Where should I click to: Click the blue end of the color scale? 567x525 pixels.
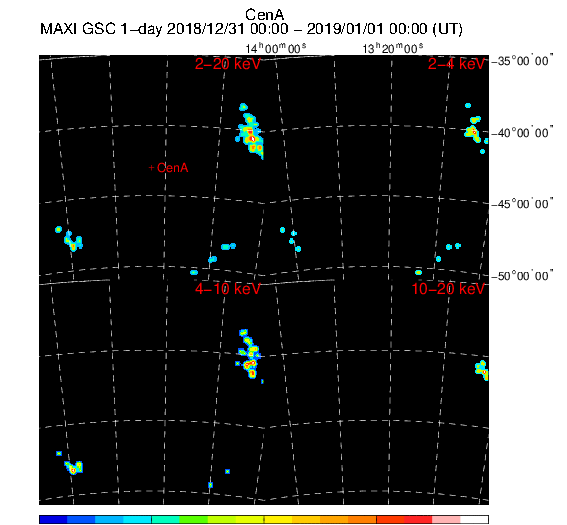pos(54,520)
